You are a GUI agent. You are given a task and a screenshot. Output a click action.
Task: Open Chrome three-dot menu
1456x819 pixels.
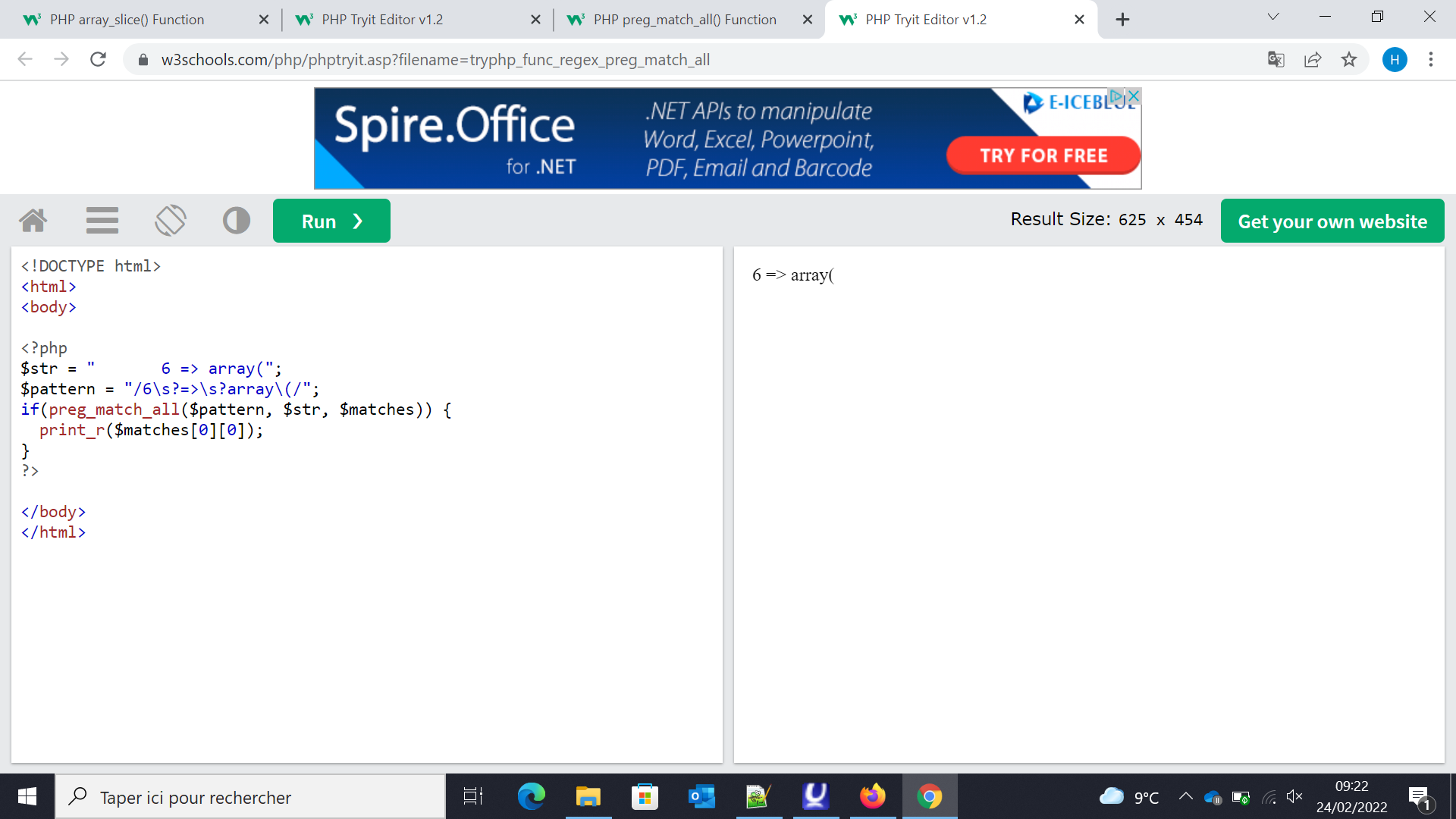point(1431,59)
